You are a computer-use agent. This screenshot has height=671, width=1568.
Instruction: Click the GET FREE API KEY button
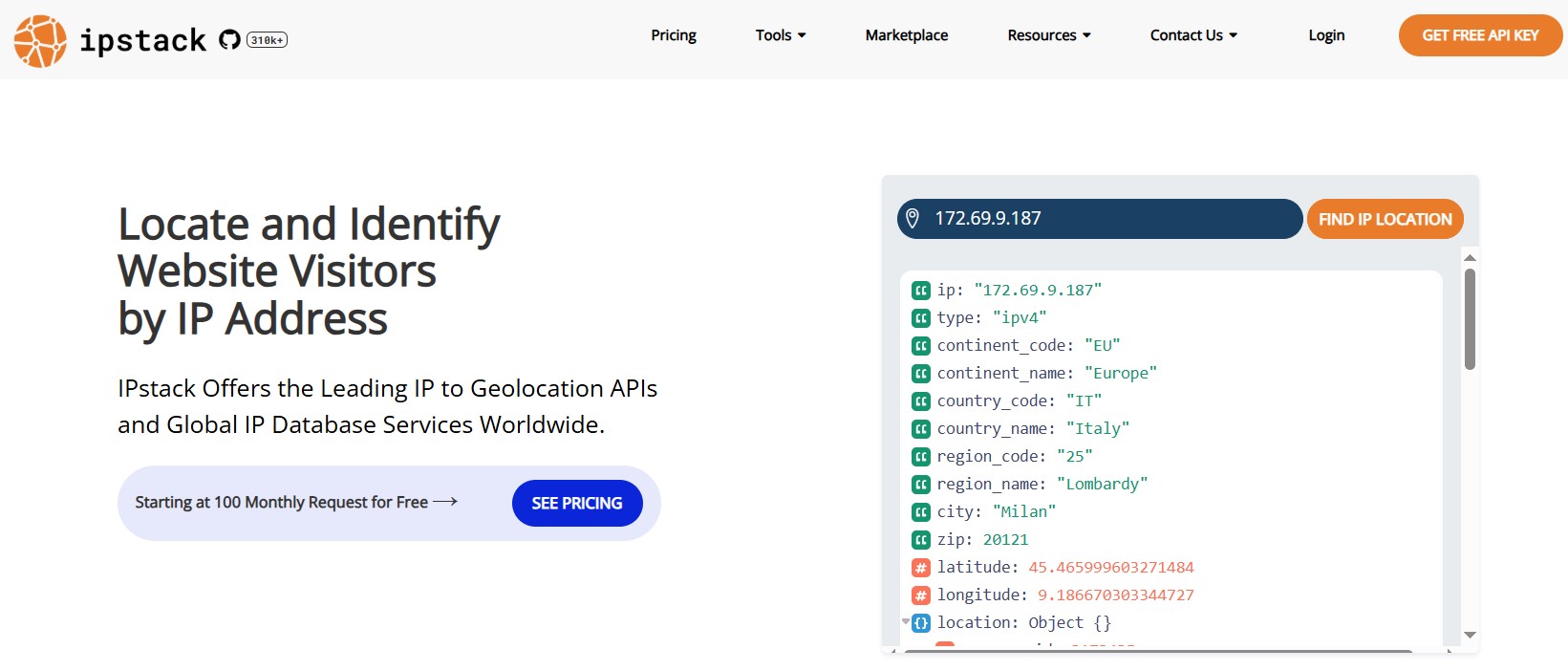[x=1480, y=35]
